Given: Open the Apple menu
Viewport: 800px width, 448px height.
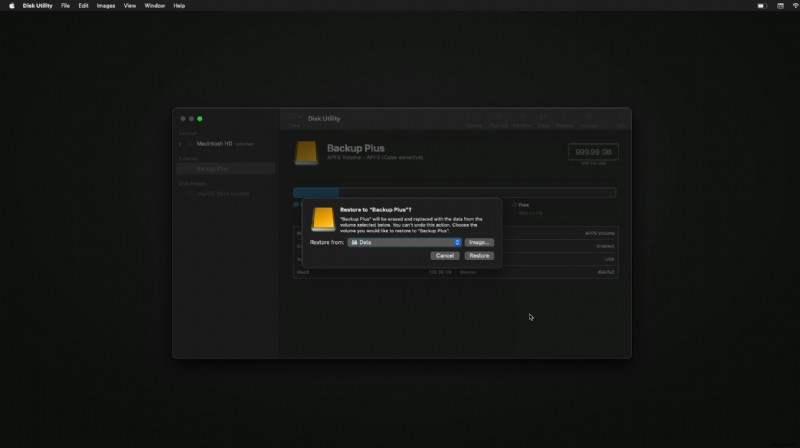Looking at the screenshot, I should [12, 6].
